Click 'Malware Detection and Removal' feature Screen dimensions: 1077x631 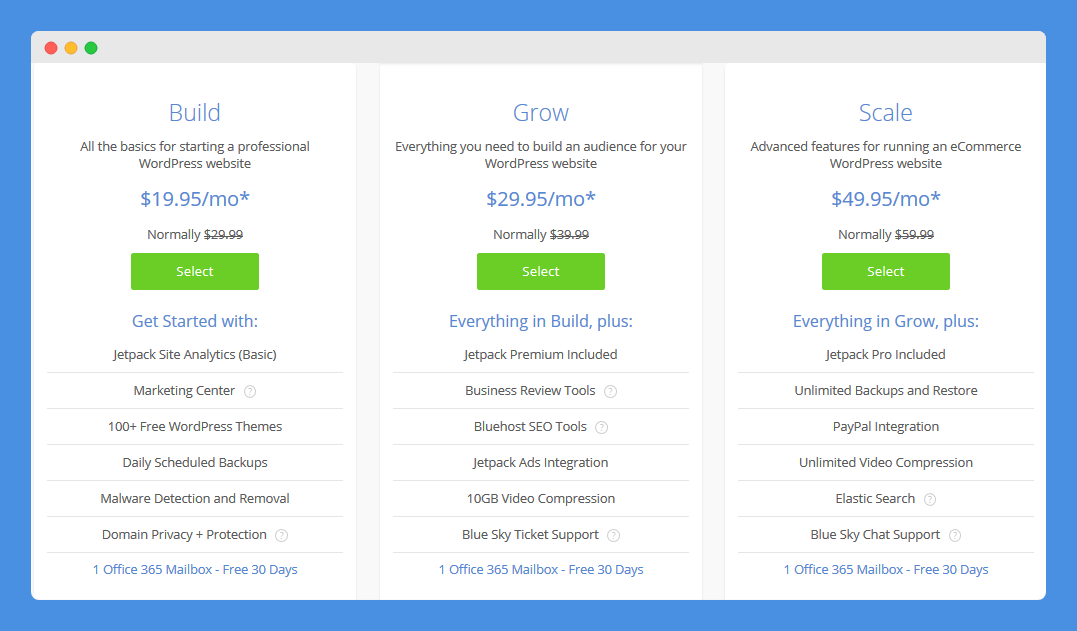coord(195,498)
